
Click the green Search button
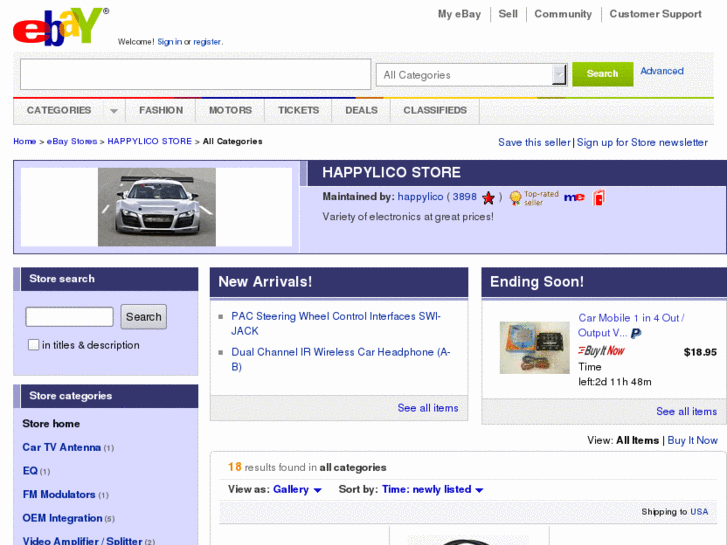(x=602, y=74)
